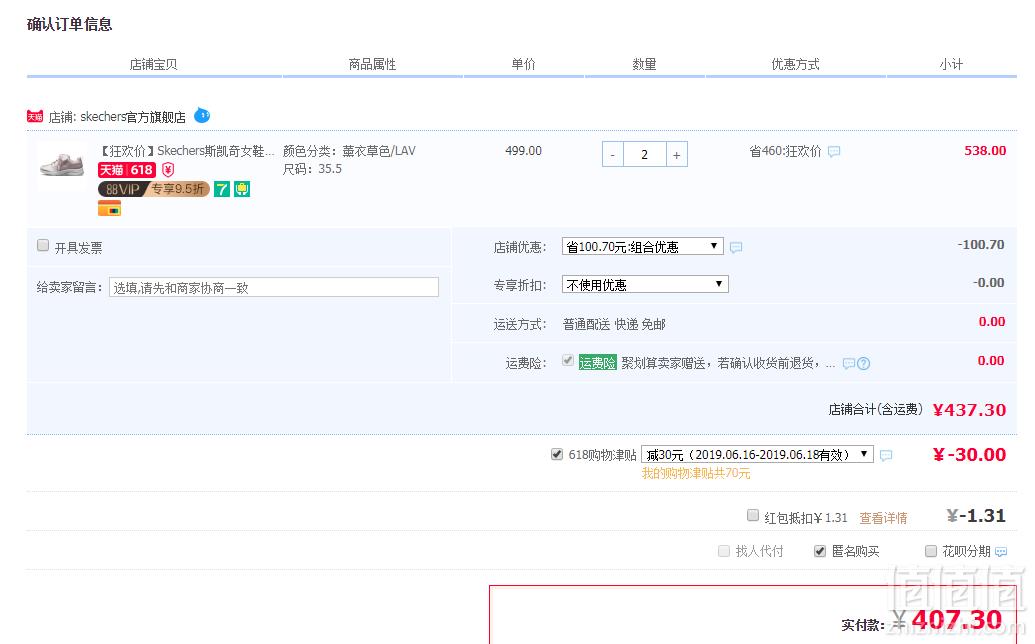Screen dimensions: 1035x644
Task: Open Wangwang chat with skechers store
Action: point(202,115)
